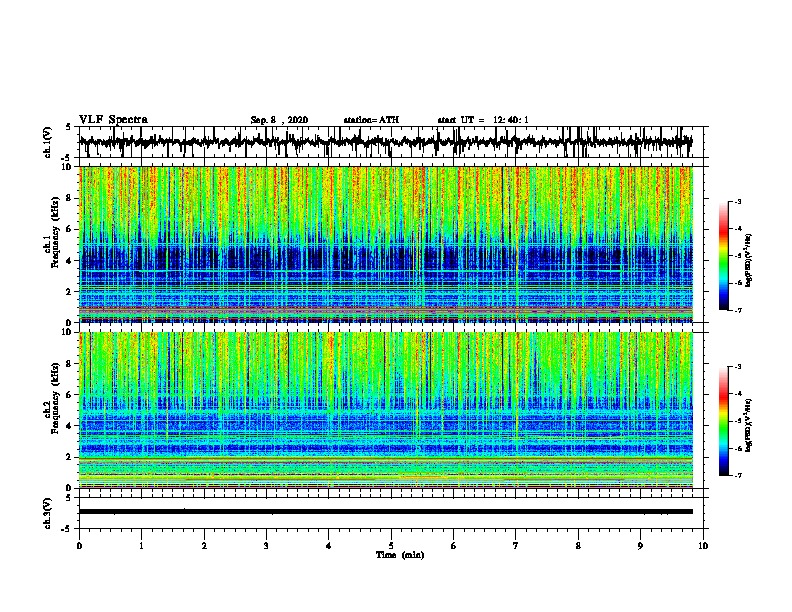The height and width of the screenshot is (612, 792).
Task: Click the "ch.3(V)" axis label
Action: pyautogui.click(x=47, y=514)
